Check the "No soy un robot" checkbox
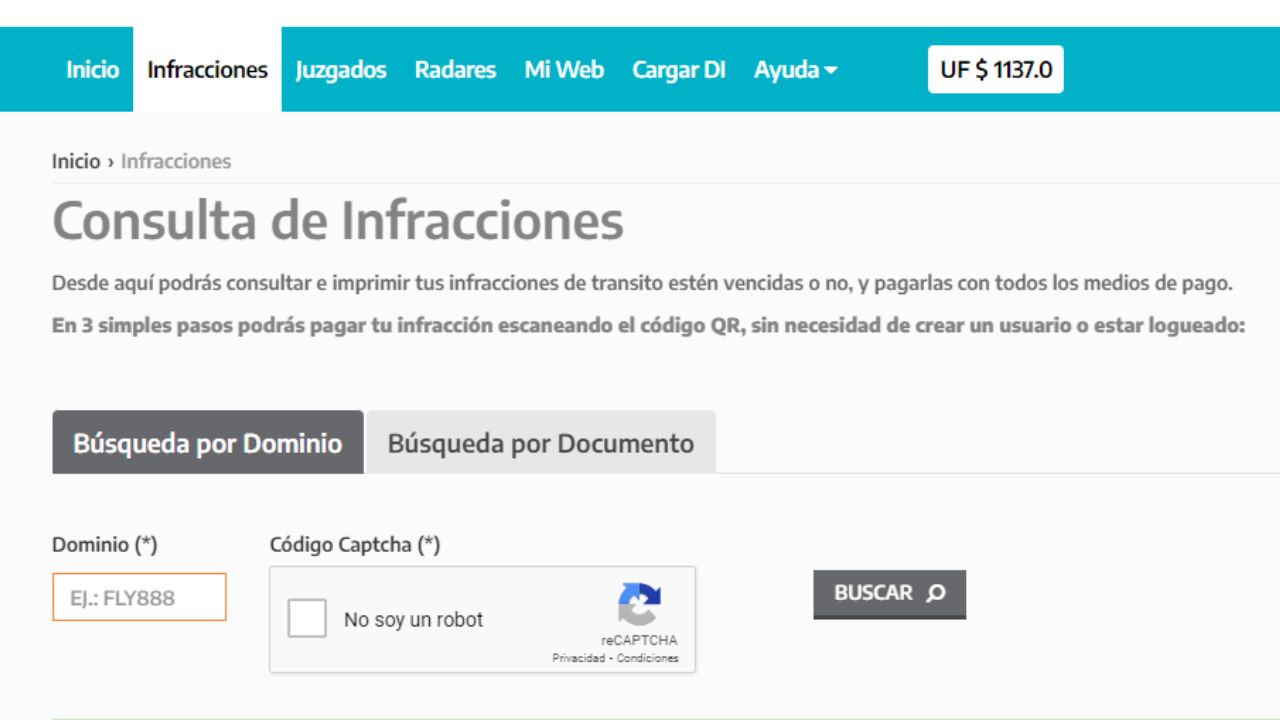This screenshot has width=1280, height=720. [x=307, y=619]
